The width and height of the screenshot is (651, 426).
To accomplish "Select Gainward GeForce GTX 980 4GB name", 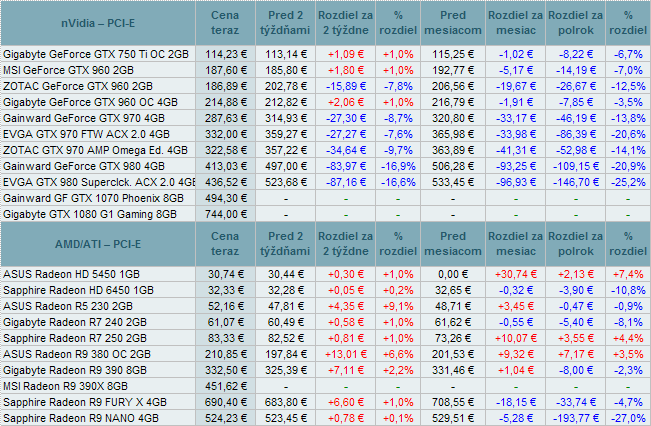I will click(x=84, y=166).
